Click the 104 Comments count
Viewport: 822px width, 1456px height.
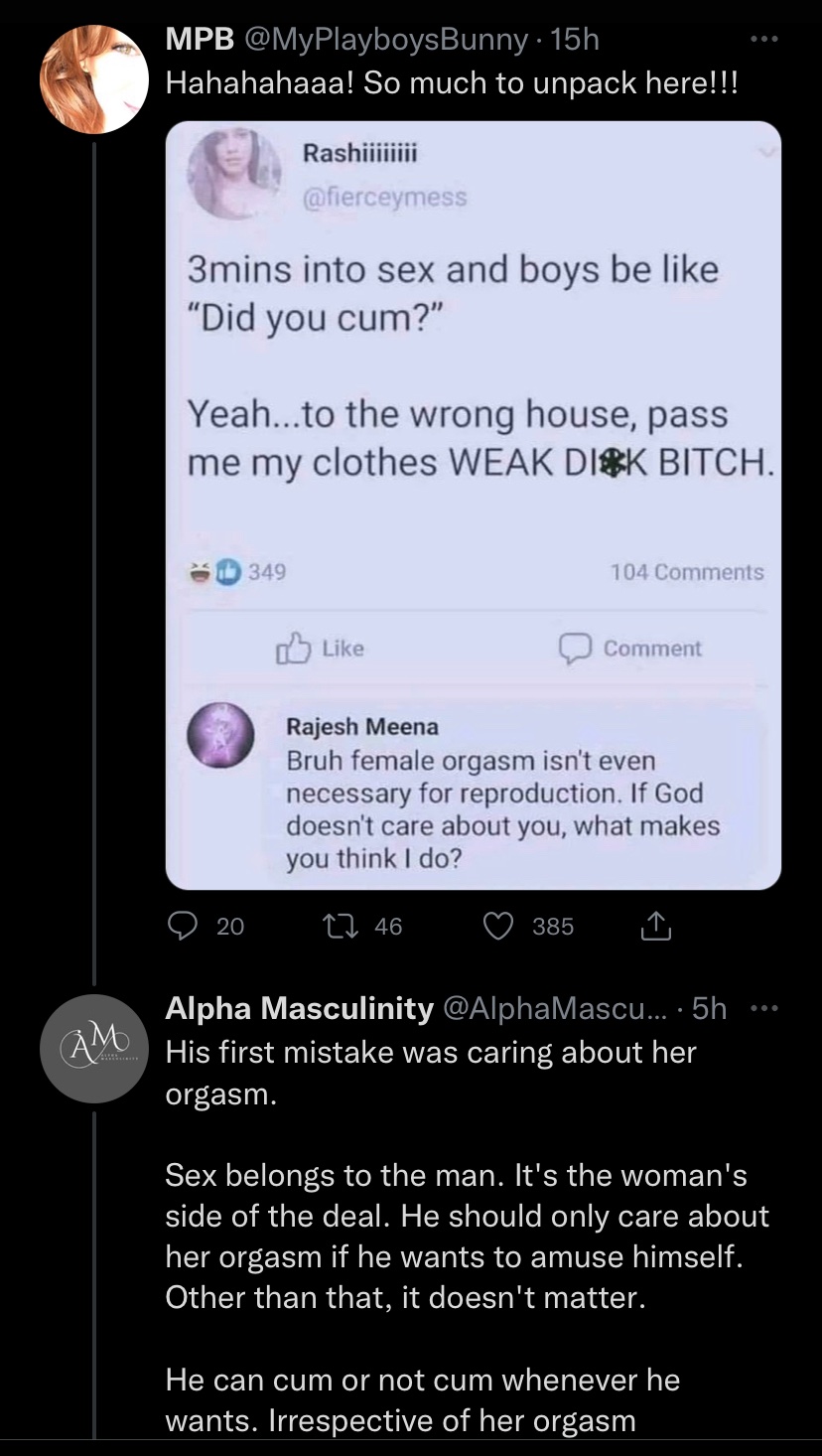[x=687, y=572]
